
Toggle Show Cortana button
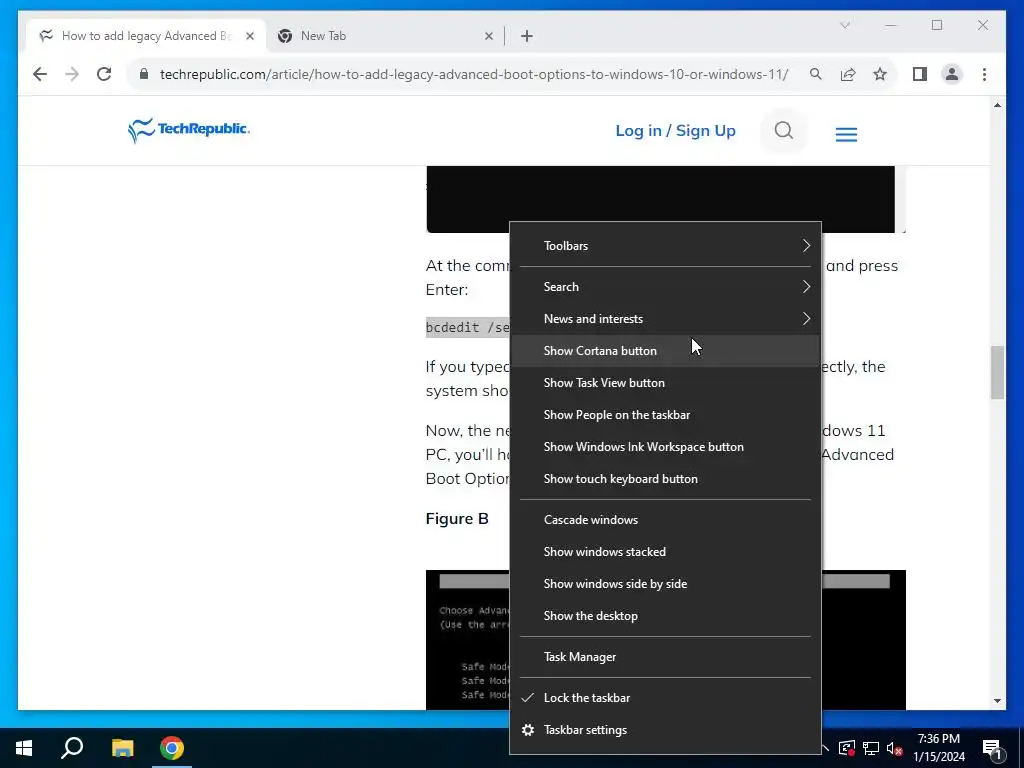click(665, 351)
